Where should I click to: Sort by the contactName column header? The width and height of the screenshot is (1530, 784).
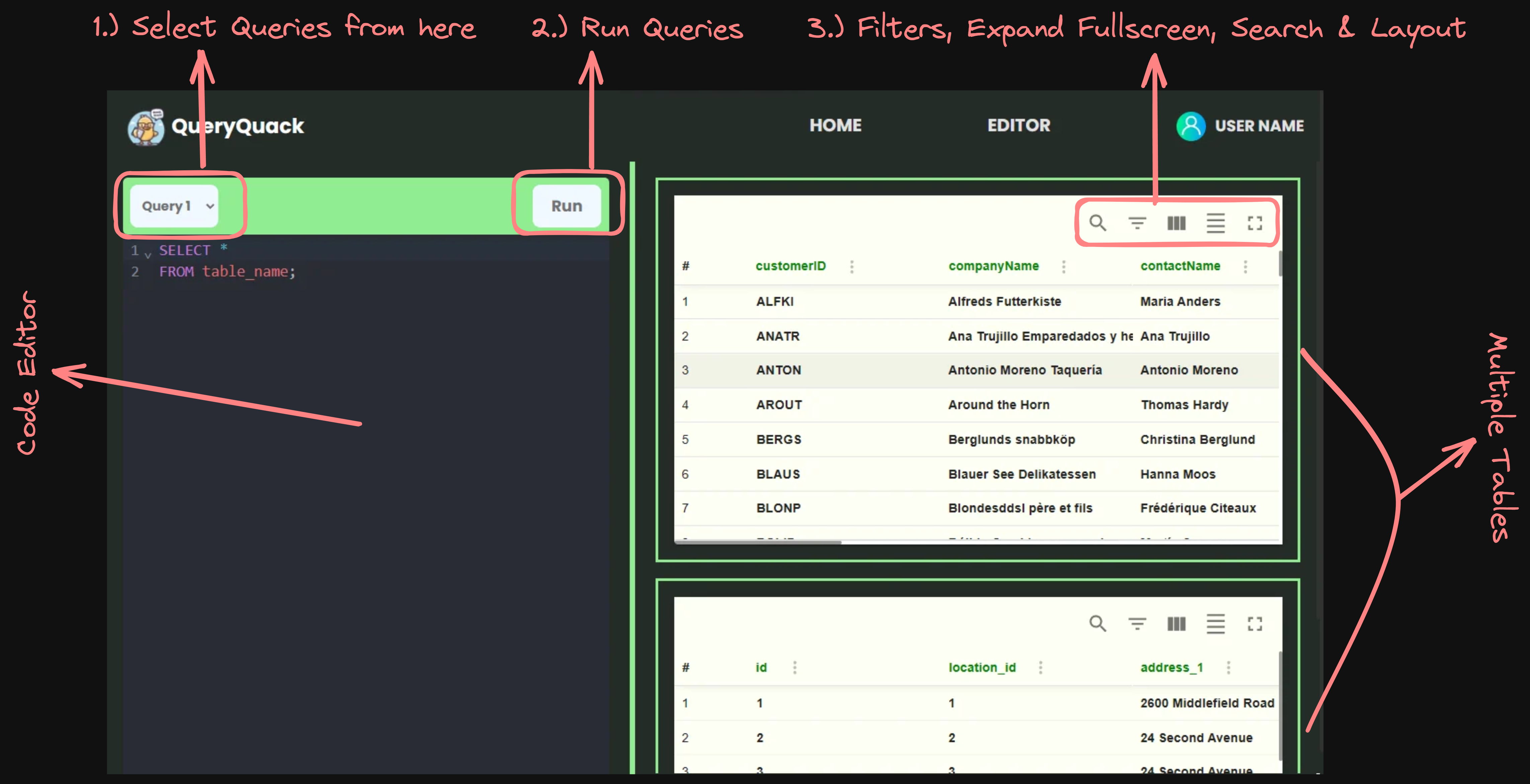[x=1180, y=266]
